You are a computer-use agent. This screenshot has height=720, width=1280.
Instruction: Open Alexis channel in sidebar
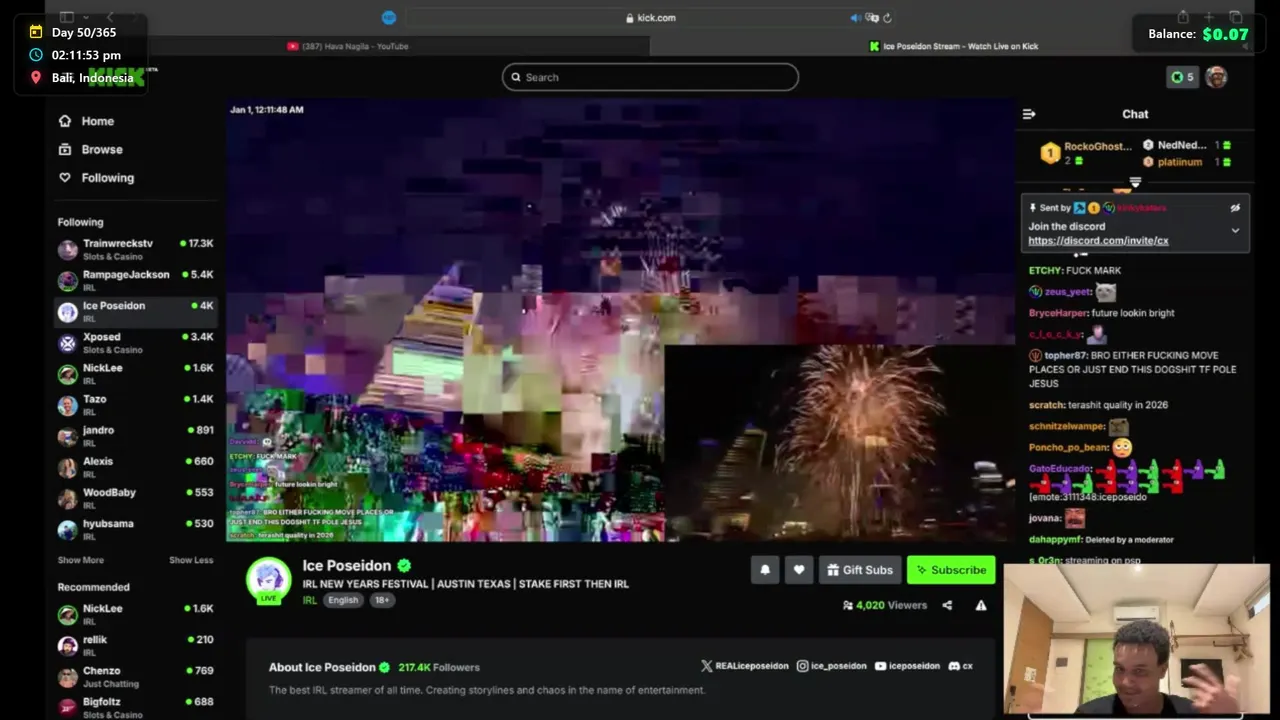point(135,467)
